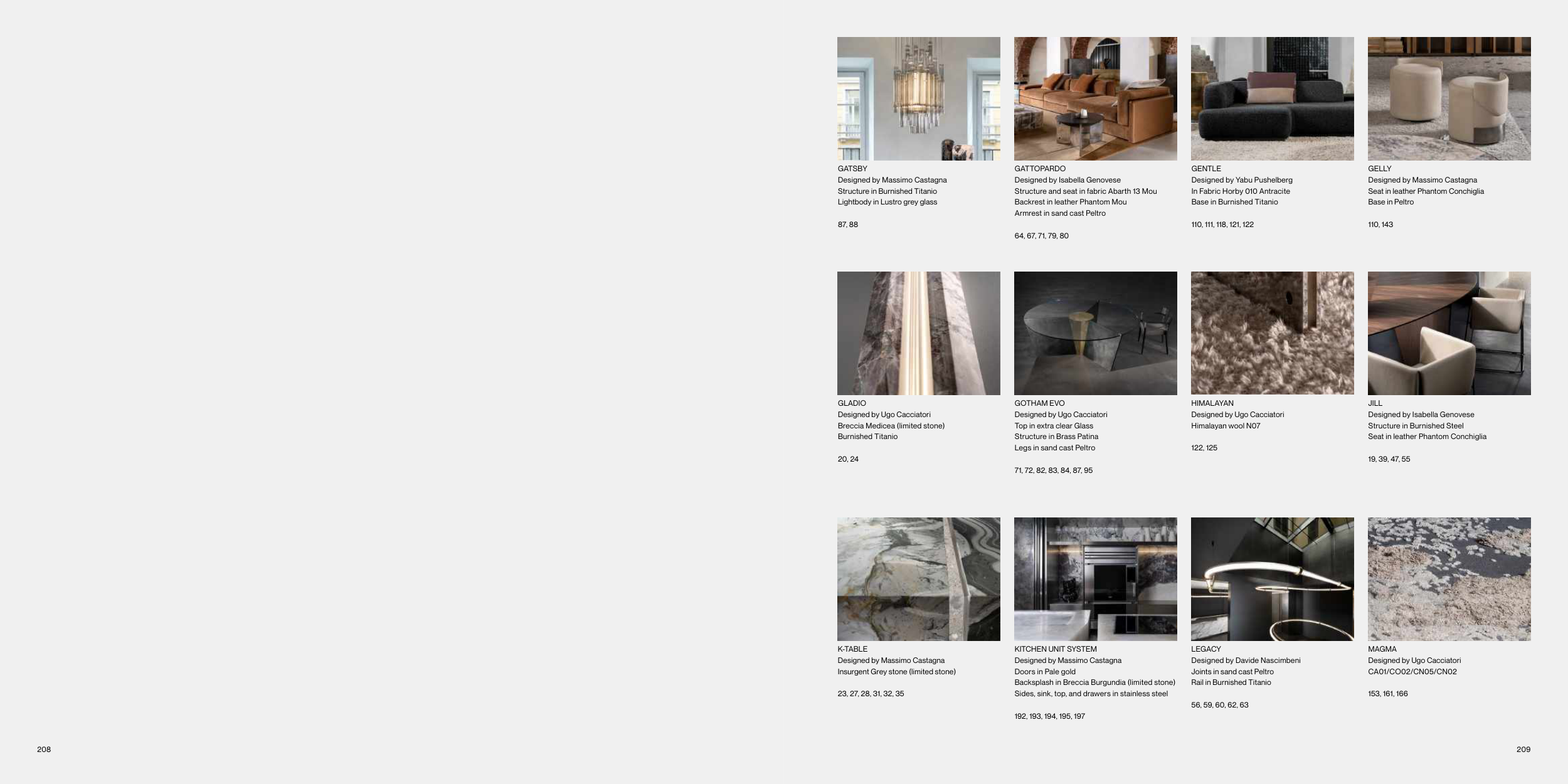Click the page number 208
The image size is (1568, 784).
(44, 750)
